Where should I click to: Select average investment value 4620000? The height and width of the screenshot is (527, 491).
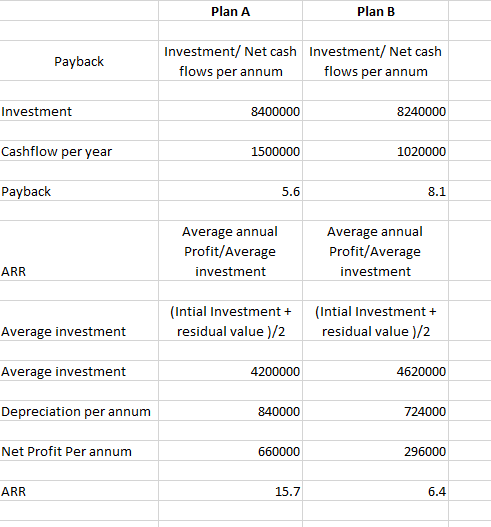pos(375,371)
